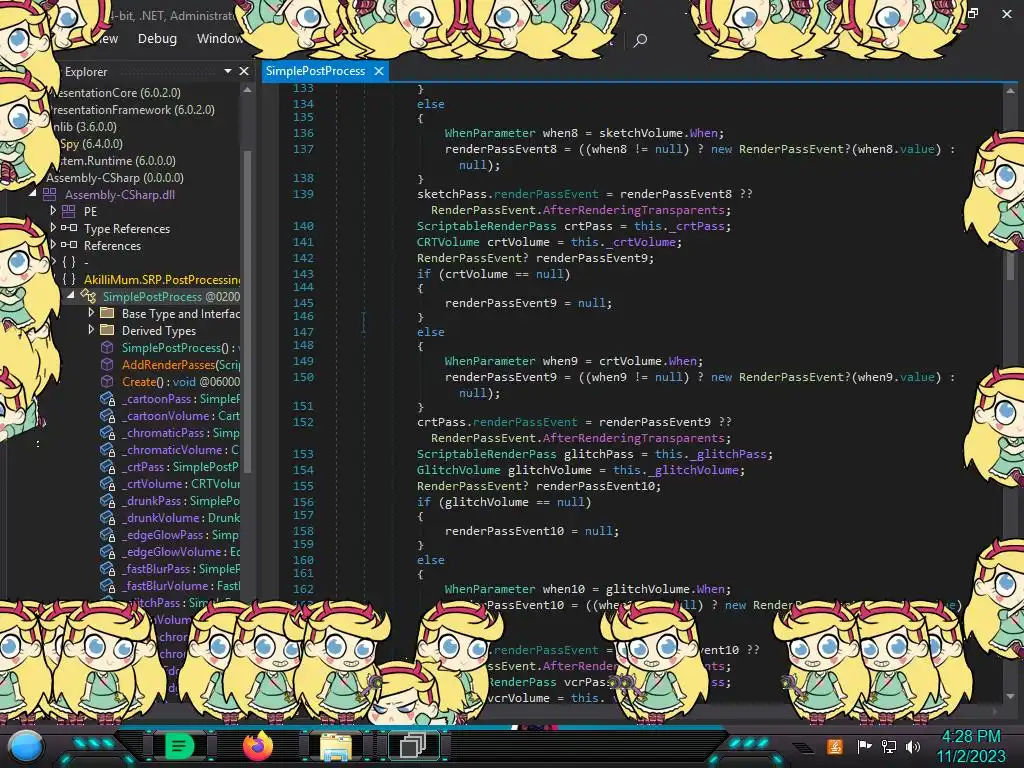1024x768 pixels.
Task: Click the _chromaticPass field icon
Action: 107,432
